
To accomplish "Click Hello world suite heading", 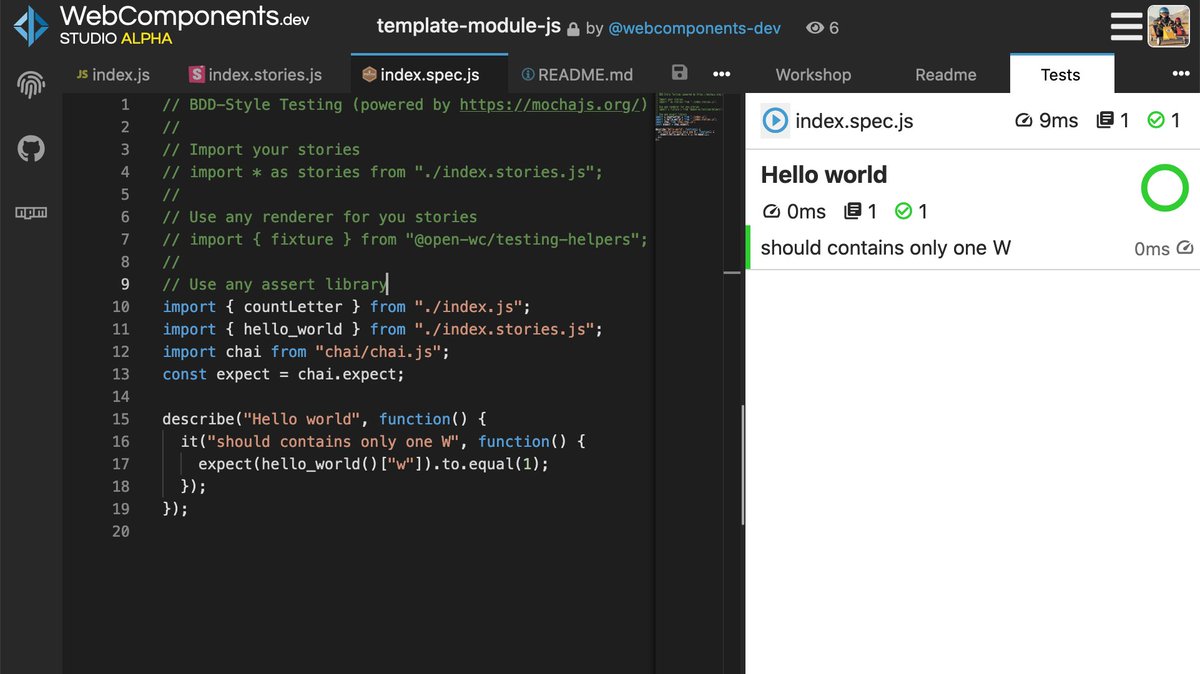I will coord(824,174).
